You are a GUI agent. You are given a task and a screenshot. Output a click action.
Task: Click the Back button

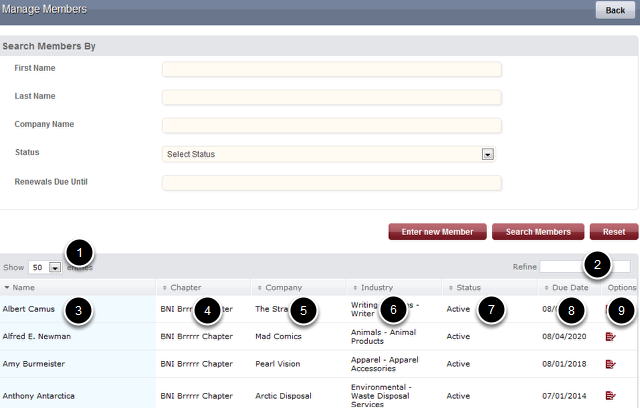[x=614, y=10]
